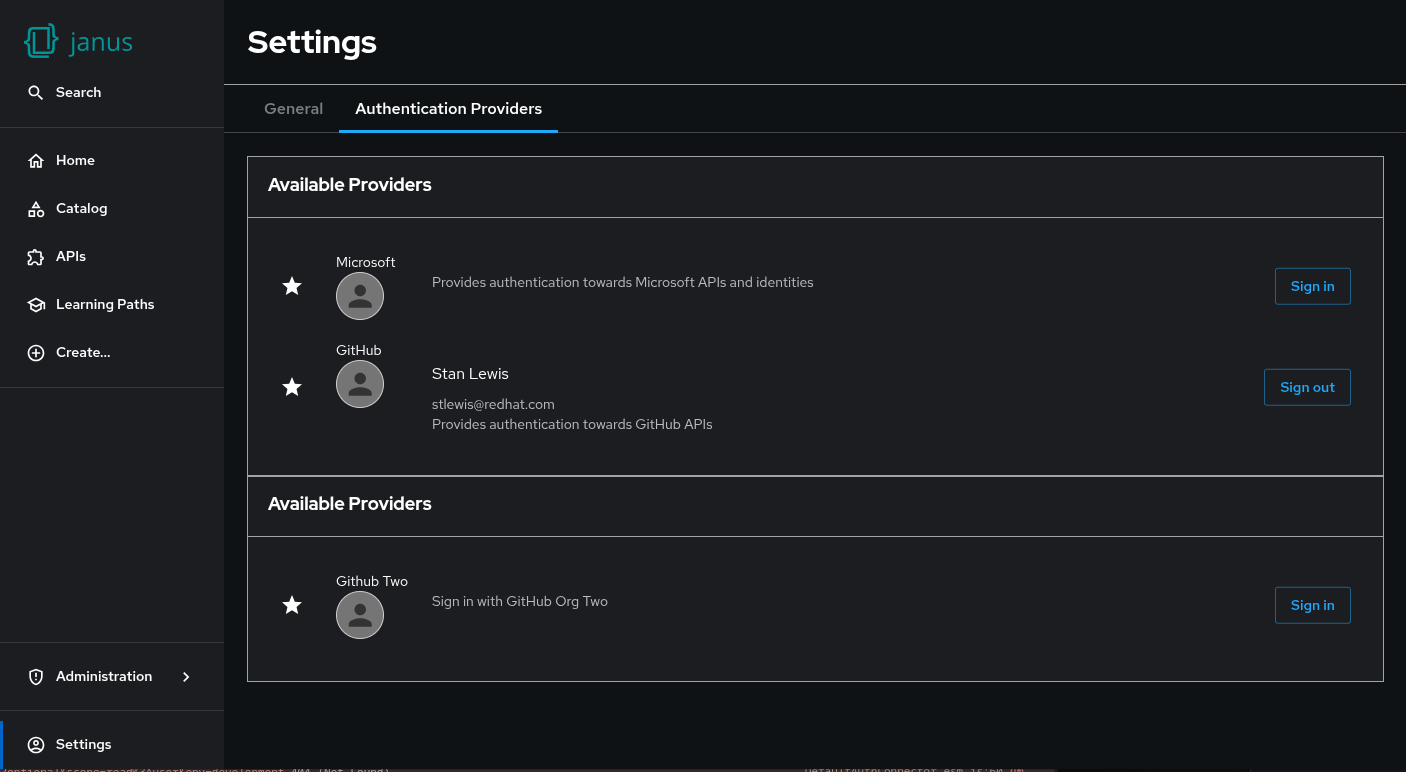Select the Authentication Providers tab
The image size is (1406, 772).
(448, 108)
